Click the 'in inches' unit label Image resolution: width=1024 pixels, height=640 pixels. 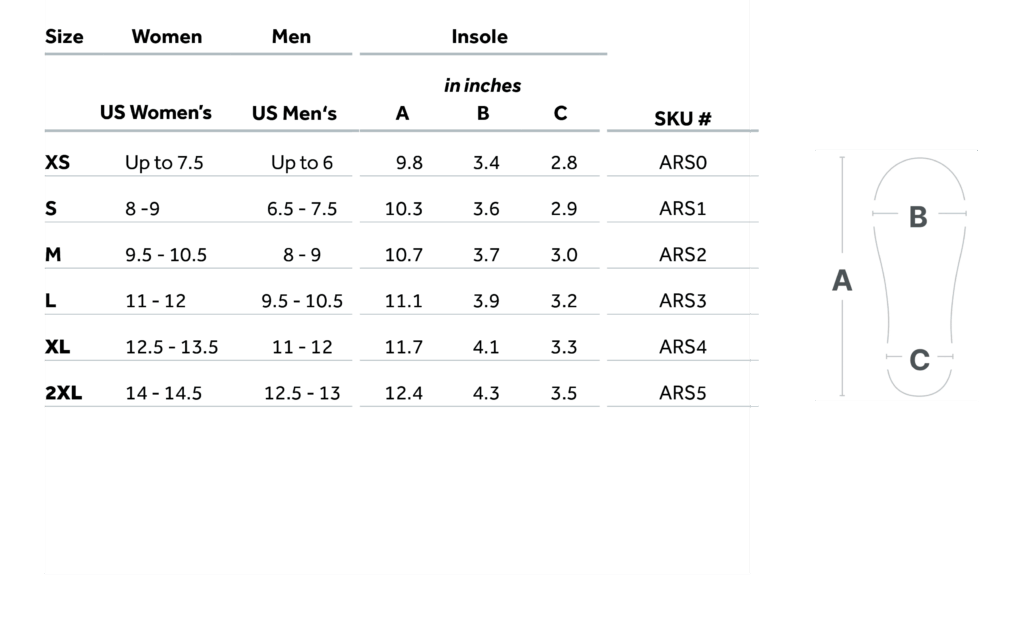pyautogui.click(x=482, y=86)
